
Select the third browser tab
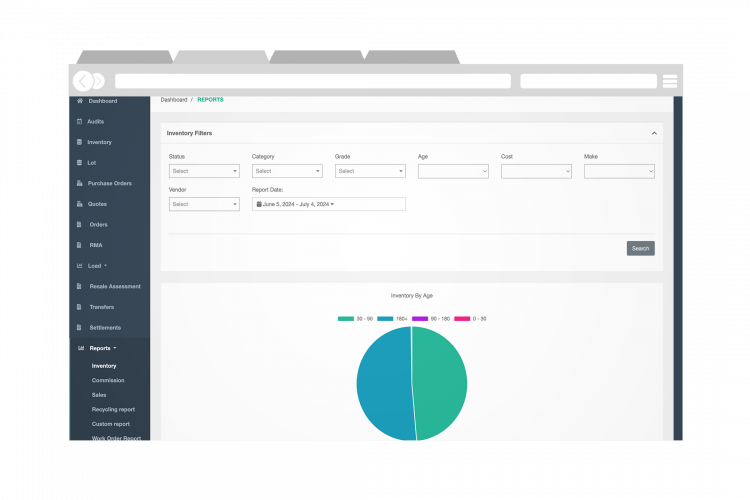(317, 57)
